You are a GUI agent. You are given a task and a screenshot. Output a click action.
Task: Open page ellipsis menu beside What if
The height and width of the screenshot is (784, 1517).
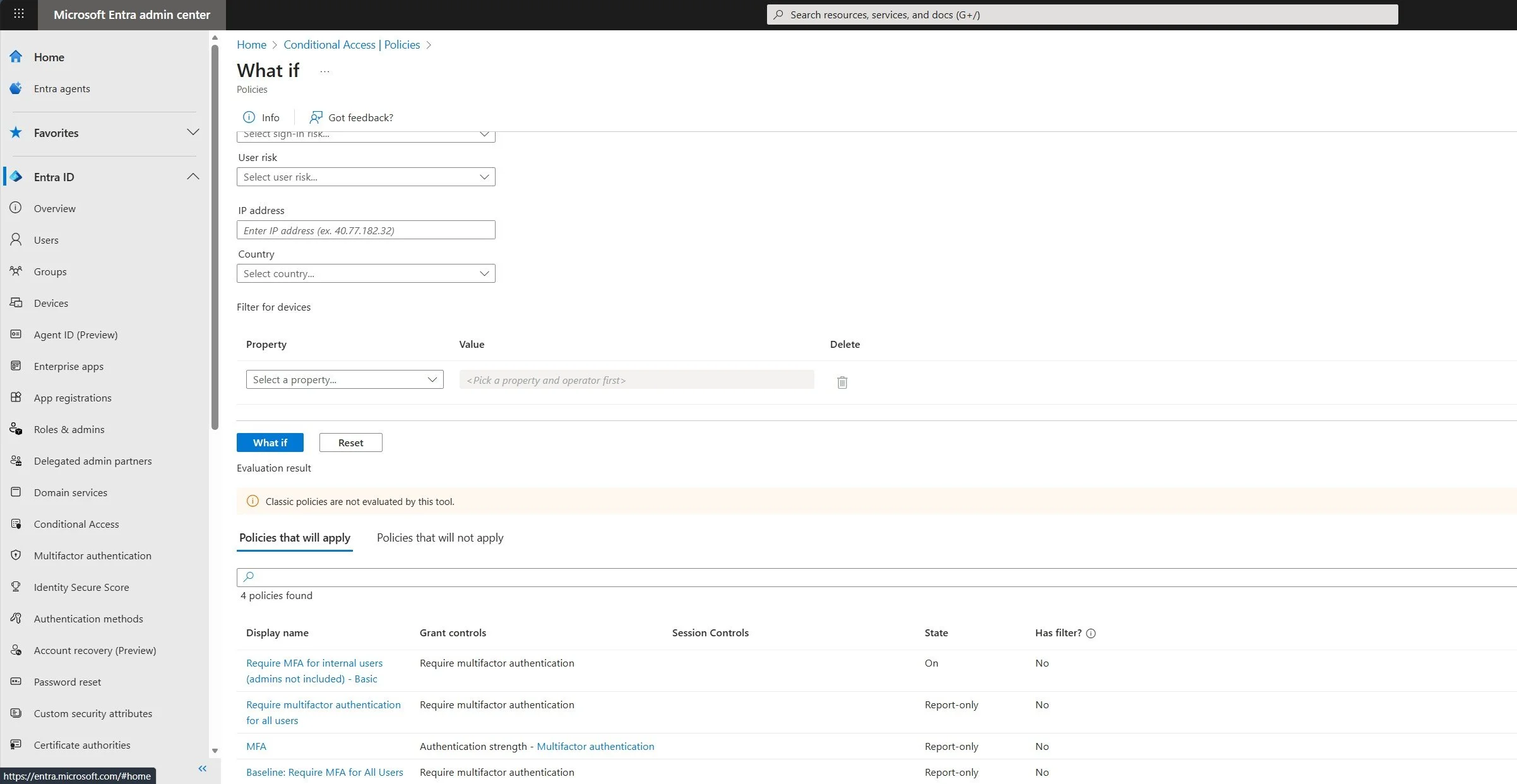[x=324, y=71]
